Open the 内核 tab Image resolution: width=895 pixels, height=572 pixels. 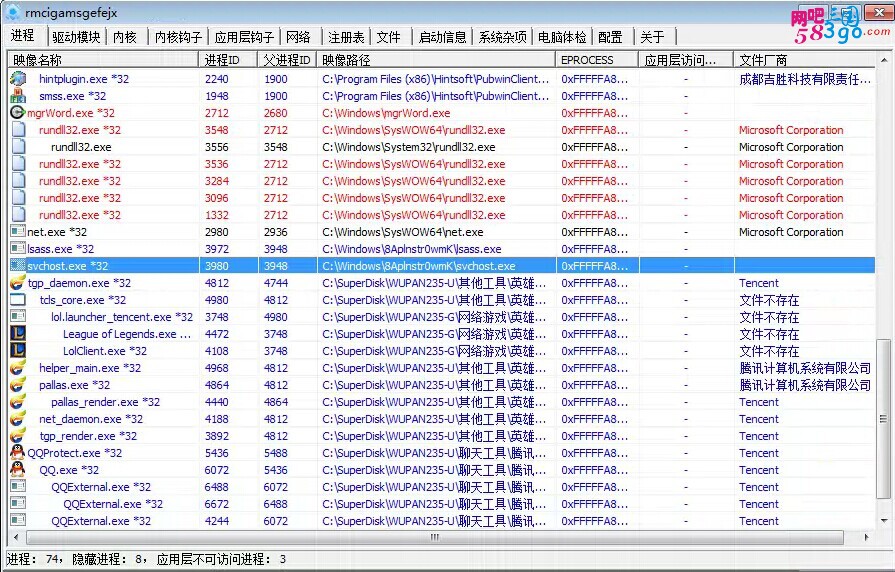click(x=125, y=37)
